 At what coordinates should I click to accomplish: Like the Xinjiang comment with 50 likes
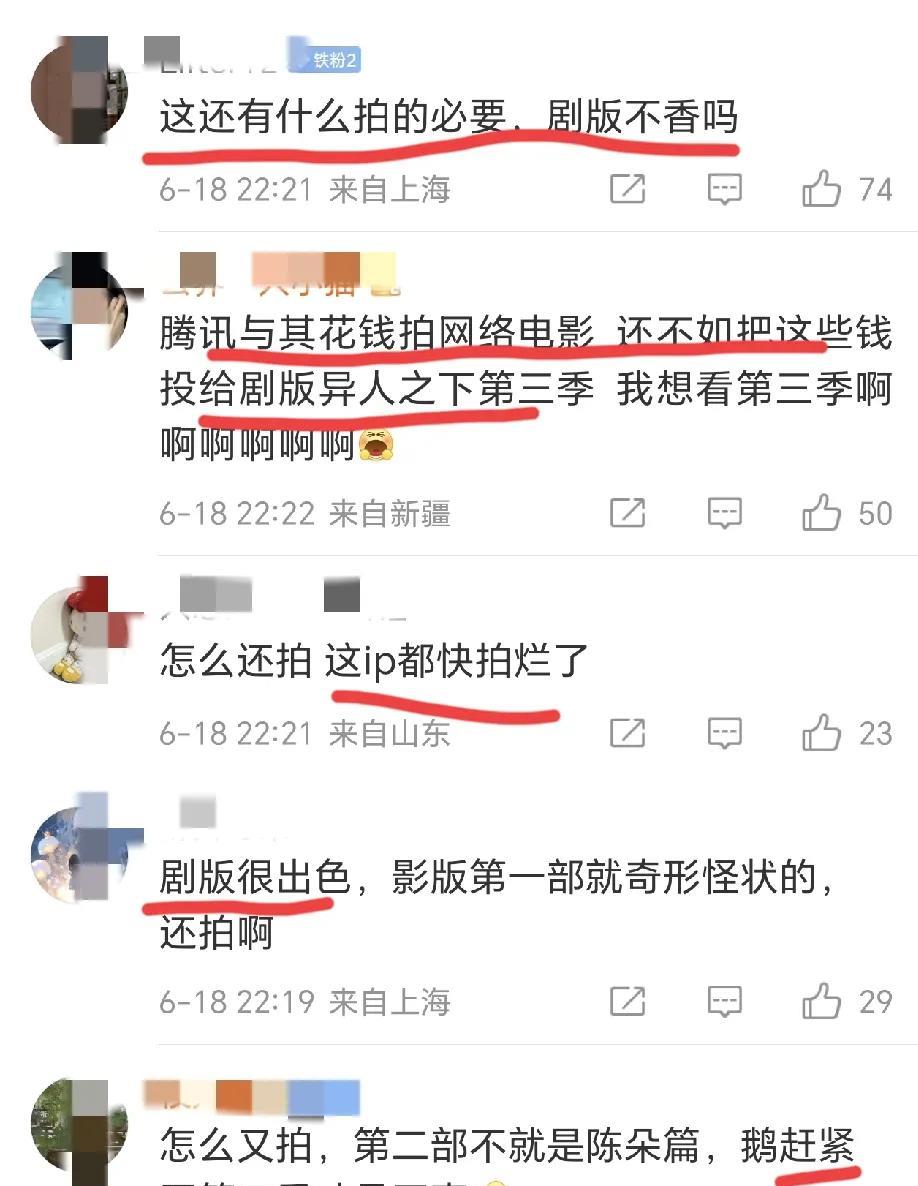pos(821,513)
